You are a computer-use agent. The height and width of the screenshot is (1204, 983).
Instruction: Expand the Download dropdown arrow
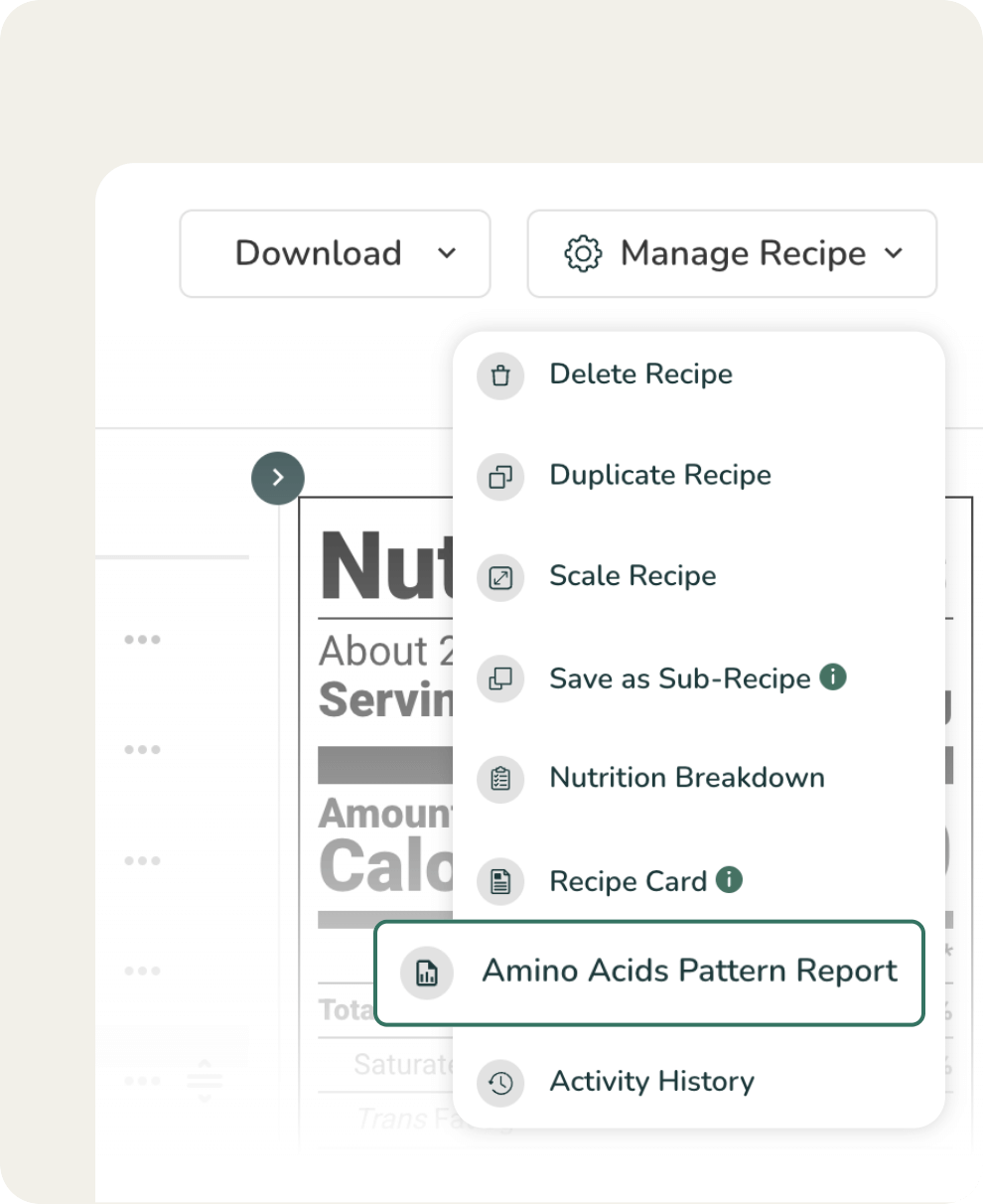pos(447,253)
